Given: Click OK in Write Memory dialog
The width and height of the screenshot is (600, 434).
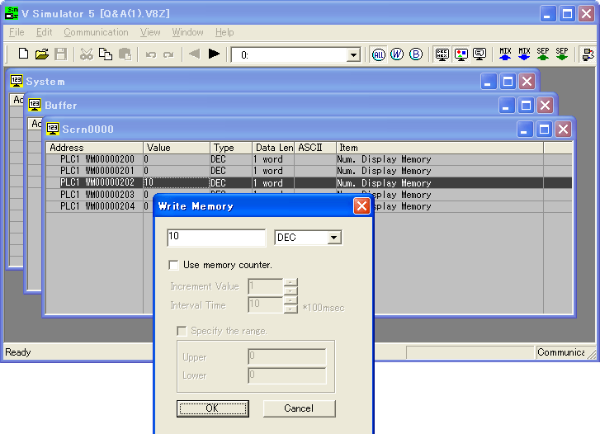Looking at the screenshot, I should pyautogui.click(x=212, y=408).
